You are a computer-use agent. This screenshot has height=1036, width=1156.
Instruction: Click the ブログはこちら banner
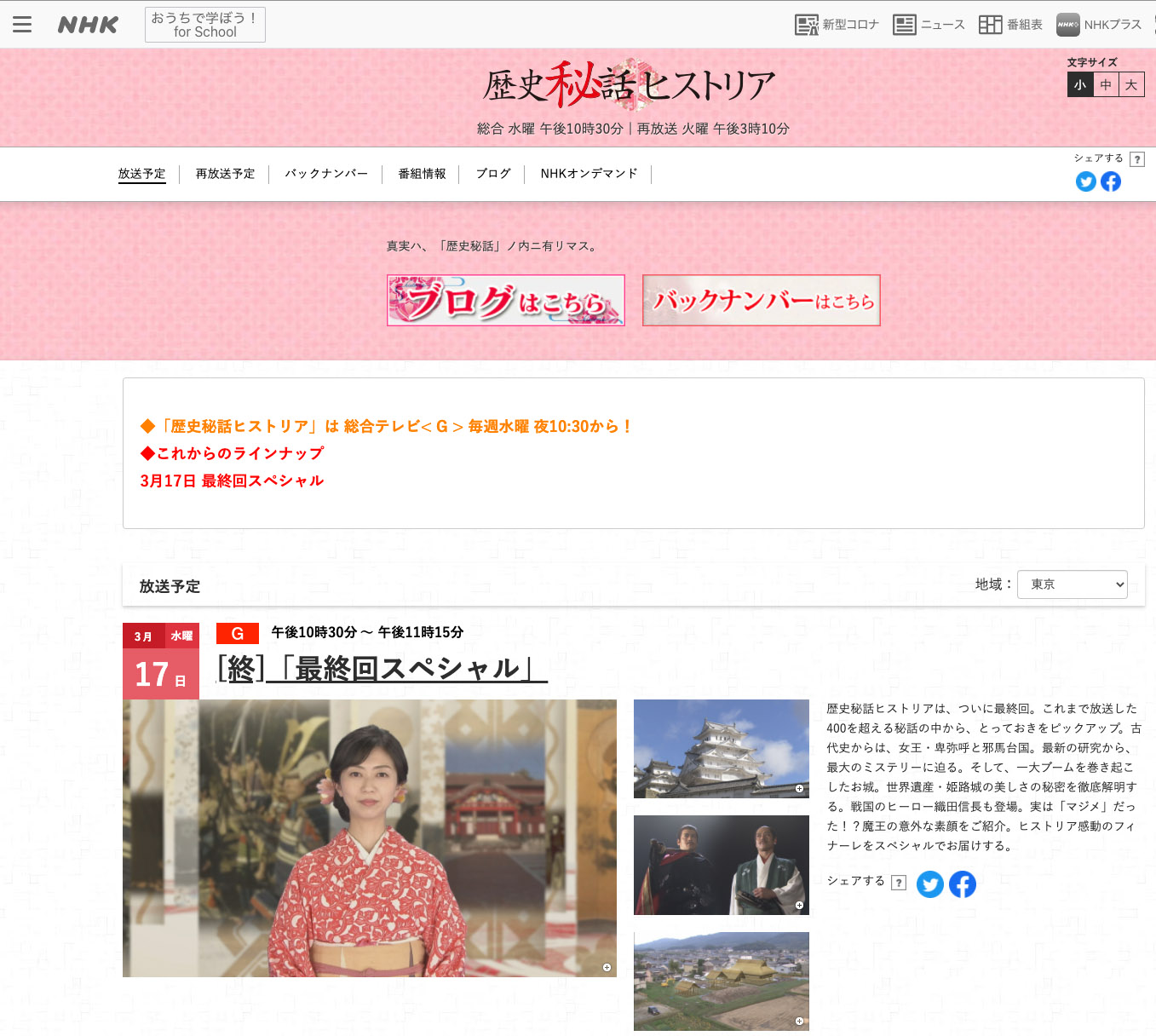(505, 300)
